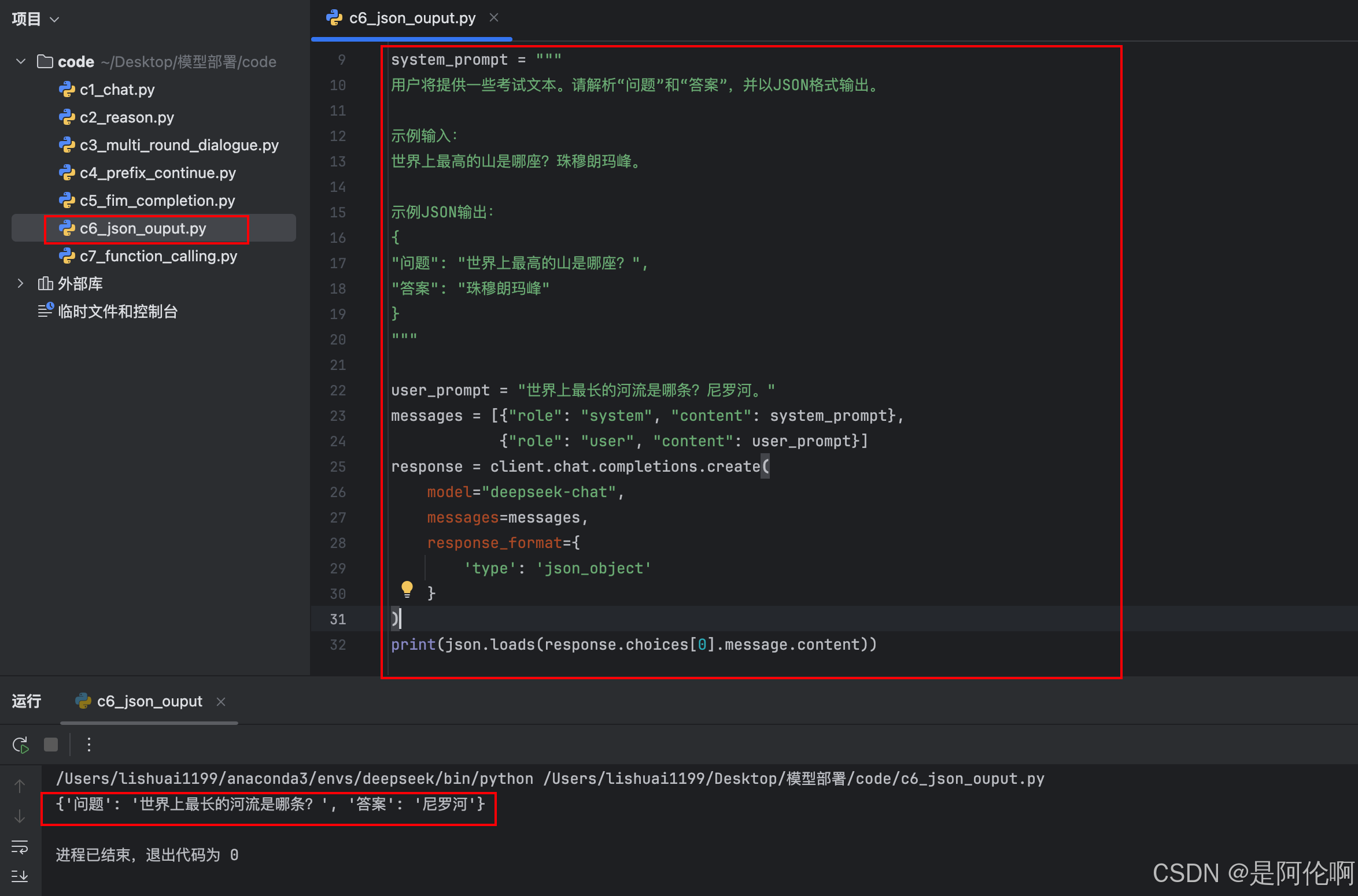Image resolution: width=1358 pixels, height=896 pixels.
Task: Click the rerun program icon
Action: [21, 745]
